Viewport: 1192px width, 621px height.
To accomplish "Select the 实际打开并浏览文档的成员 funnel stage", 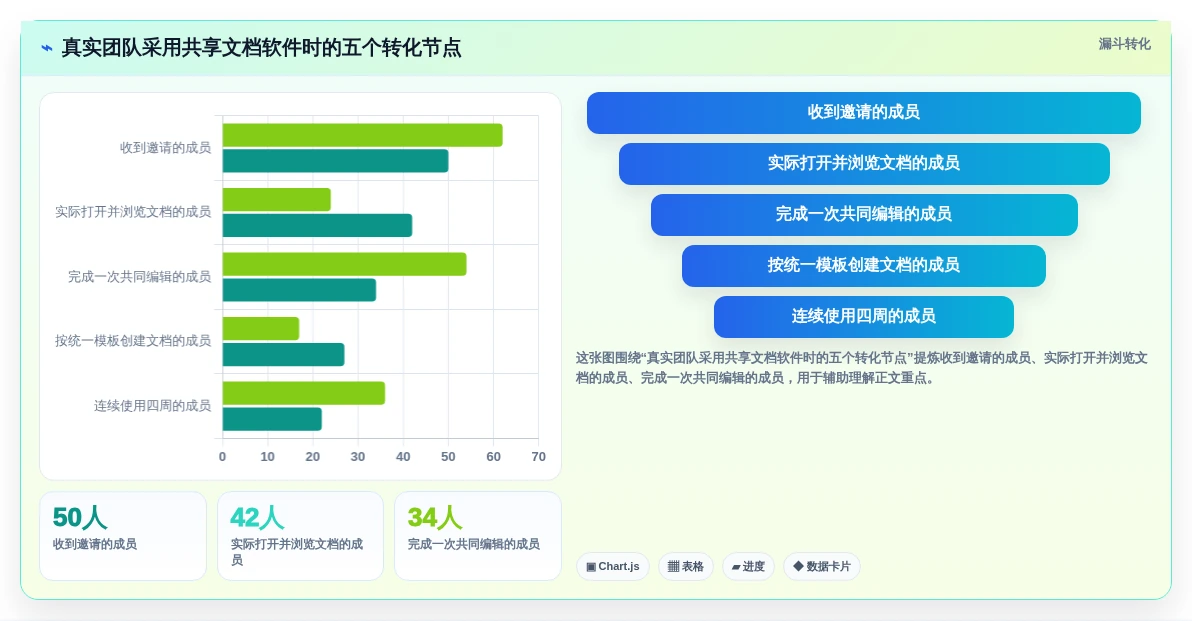I will pos(864,163).
